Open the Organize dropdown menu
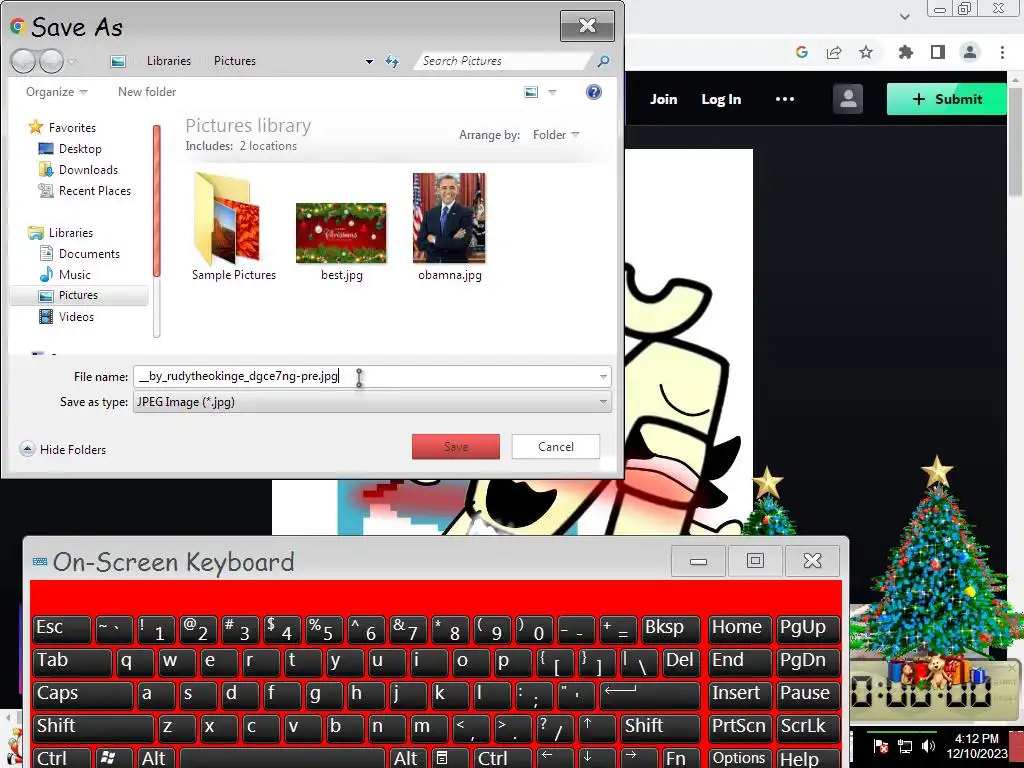Screen dimensions: 1024x768 pyautogui.click(x=56, y=92)
